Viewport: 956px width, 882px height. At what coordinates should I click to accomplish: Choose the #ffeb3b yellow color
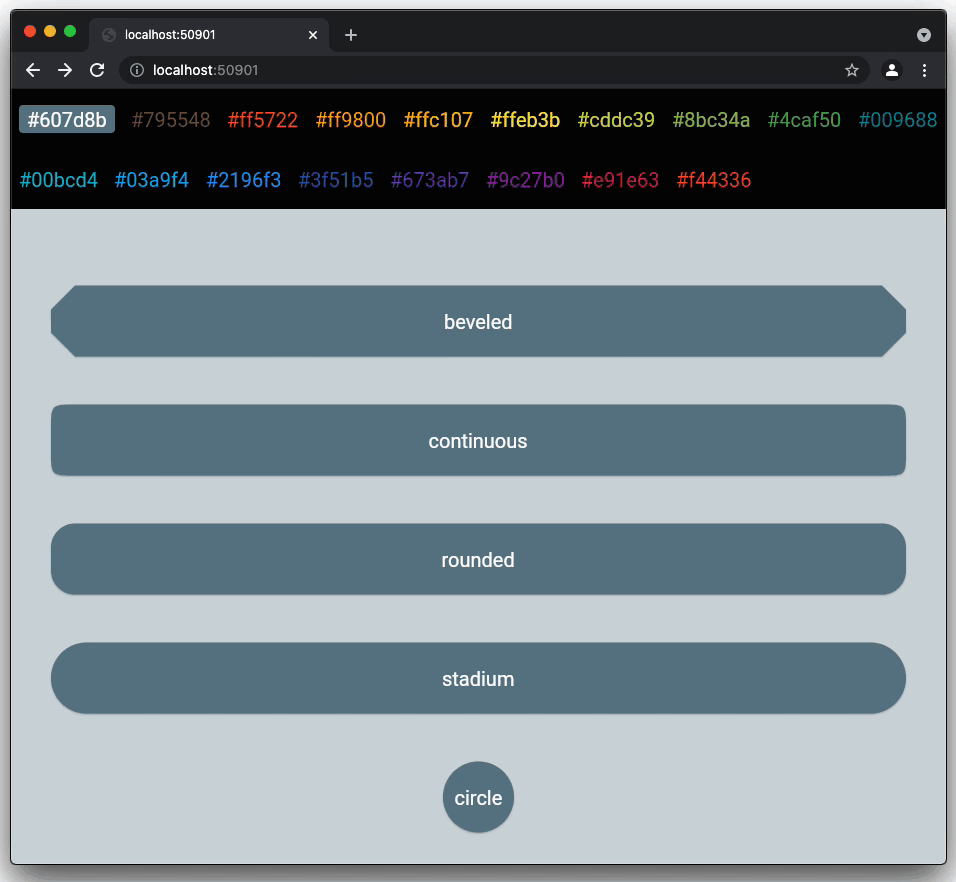click(525, 119)
